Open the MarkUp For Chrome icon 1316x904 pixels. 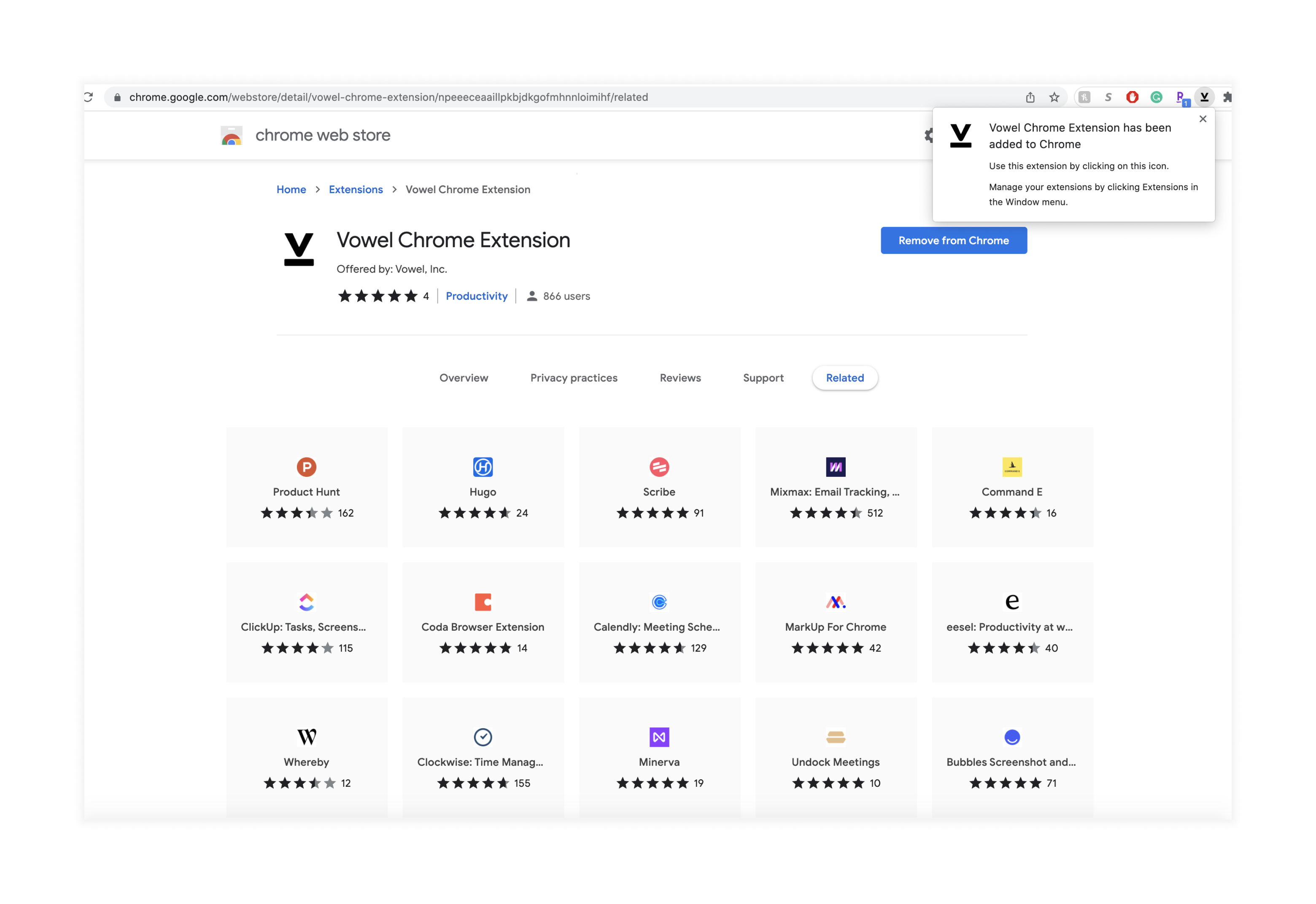(x=836, y=602)
